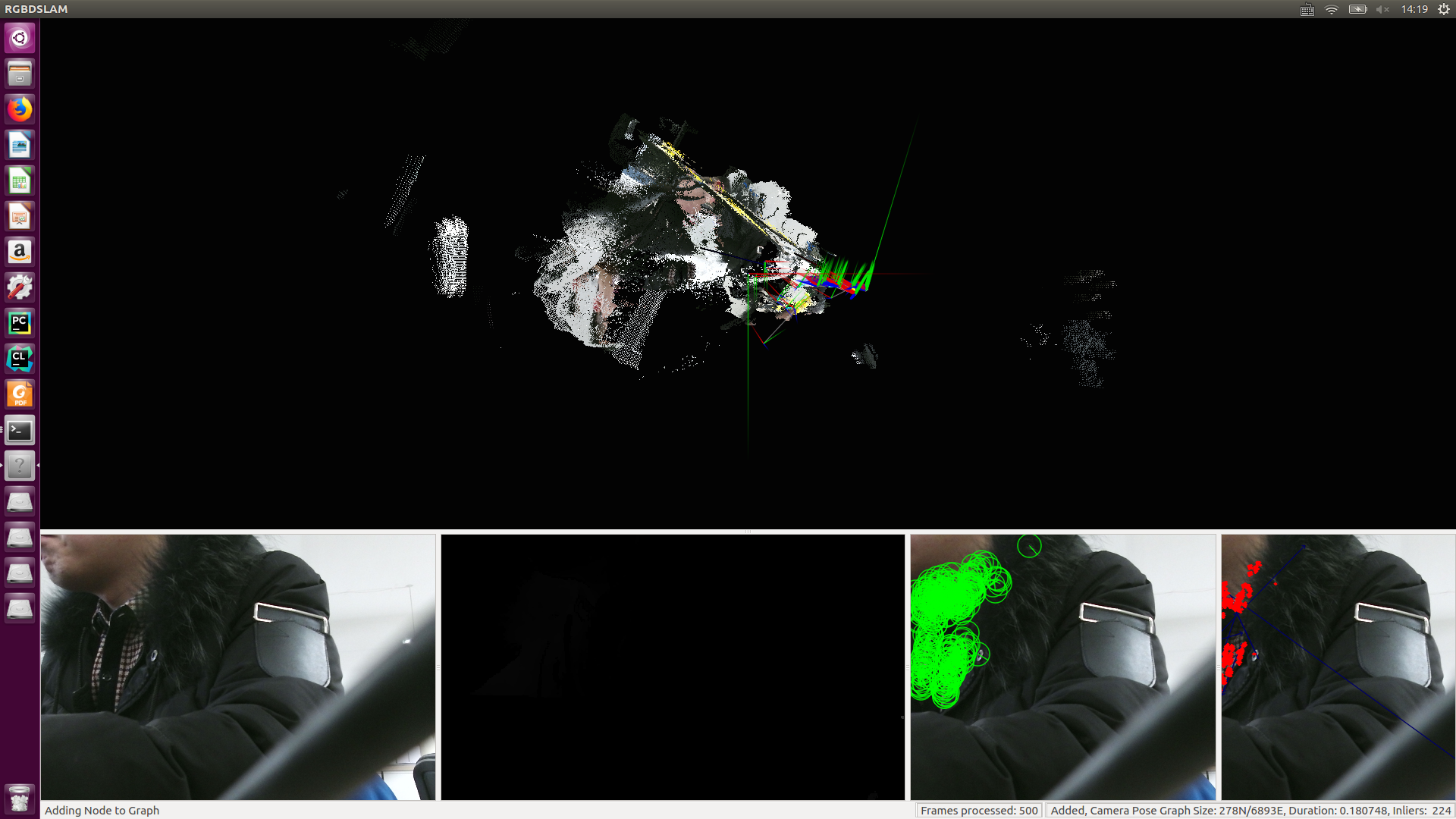Open LibreOffice Writer from the launcher

point(20,145)
